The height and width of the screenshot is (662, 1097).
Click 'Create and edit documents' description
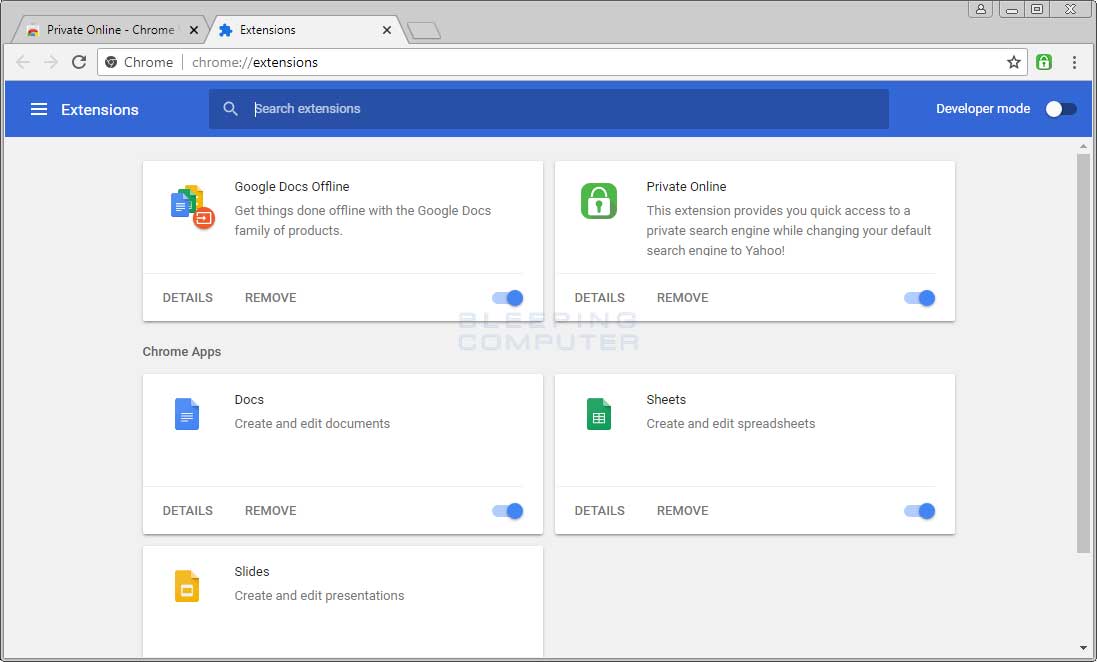(312, 423)
